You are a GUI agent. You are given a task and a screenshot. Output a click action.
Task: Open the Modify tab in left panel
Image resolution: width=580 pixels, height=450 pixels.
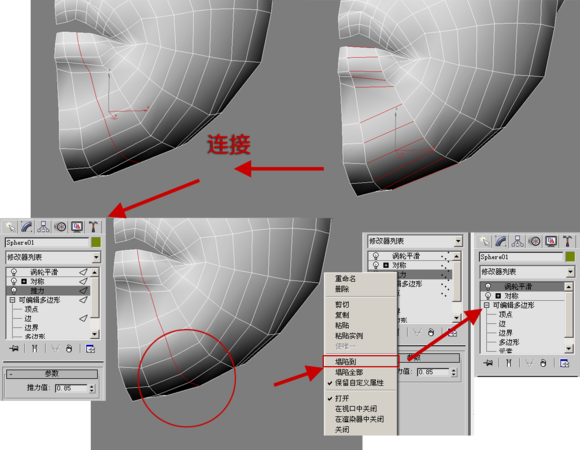(x=27, y=227)
